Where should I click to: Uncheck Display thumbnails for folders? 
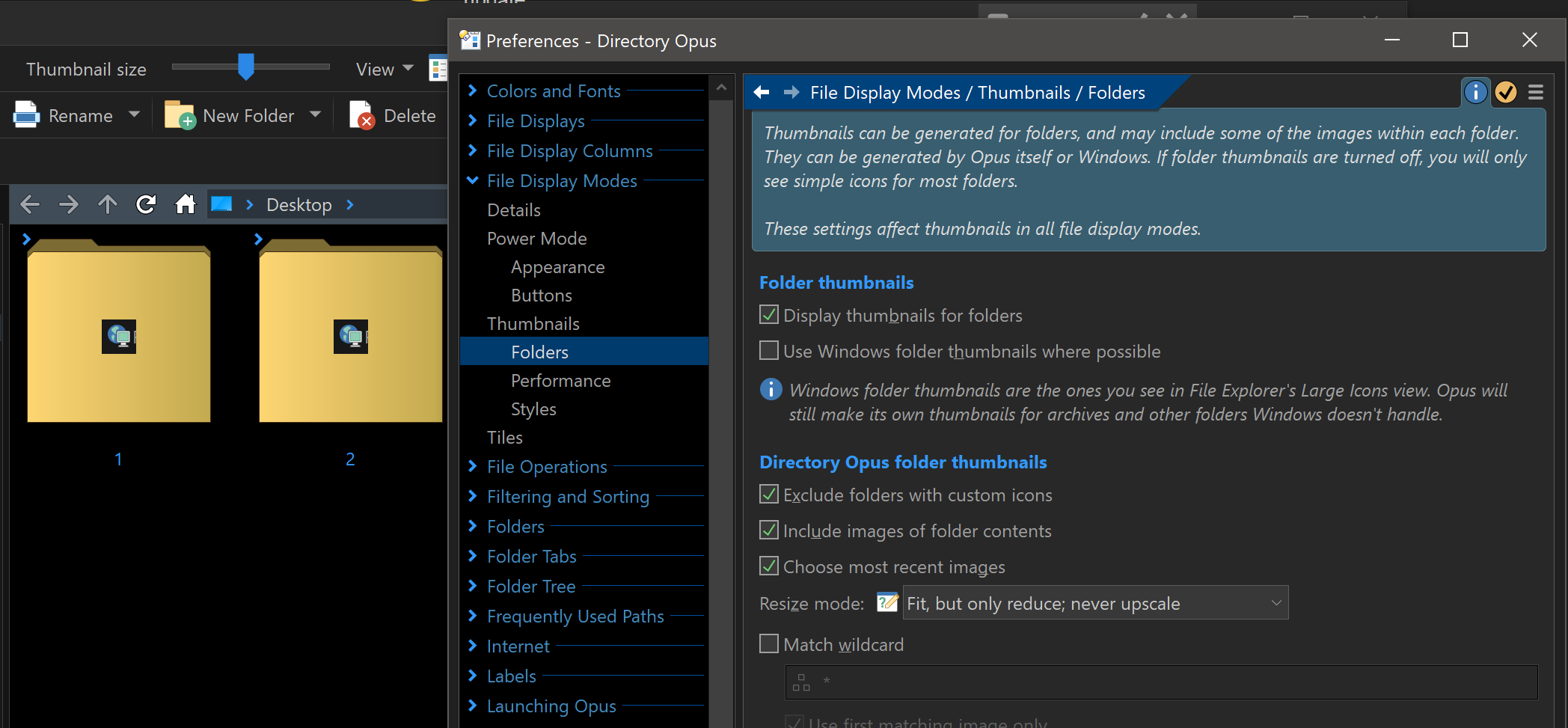pos(769,315)
